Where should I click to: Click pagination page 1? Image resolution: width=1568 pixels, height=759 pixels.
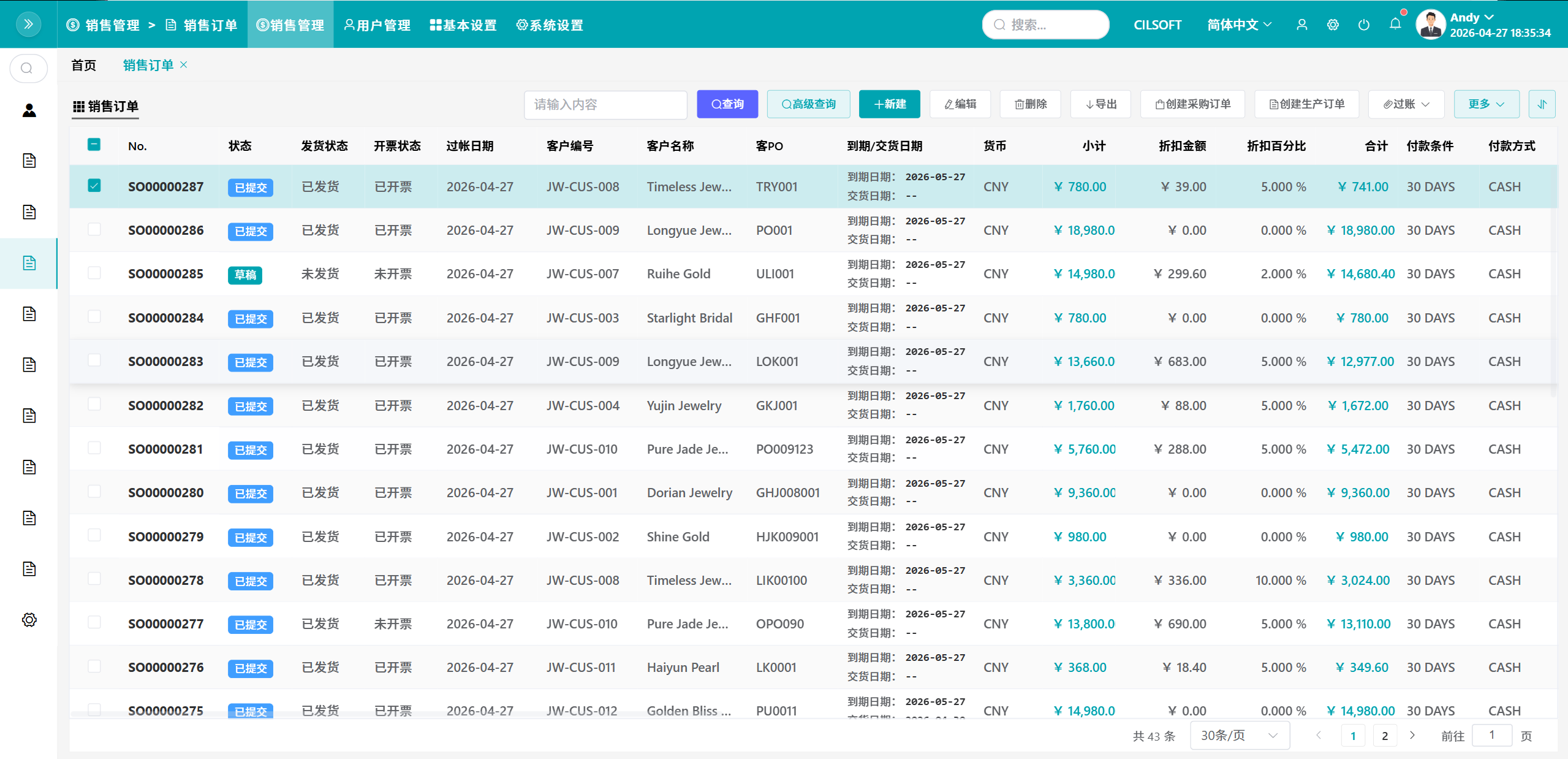point(1353,736)
